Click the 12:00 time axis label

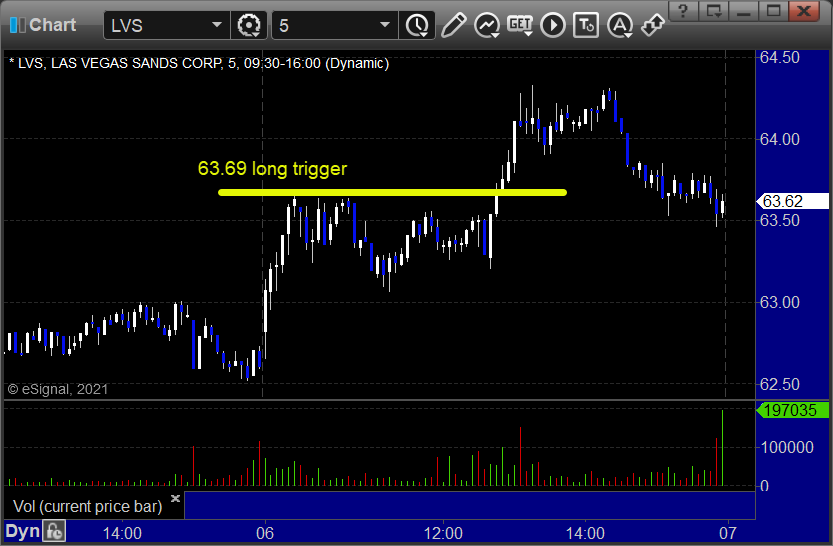(443, 533)
